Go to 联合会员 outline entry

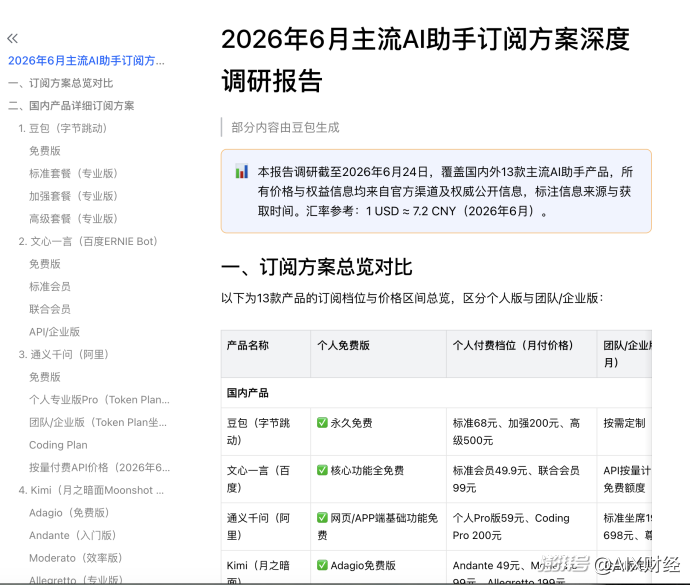coord(50,309)
